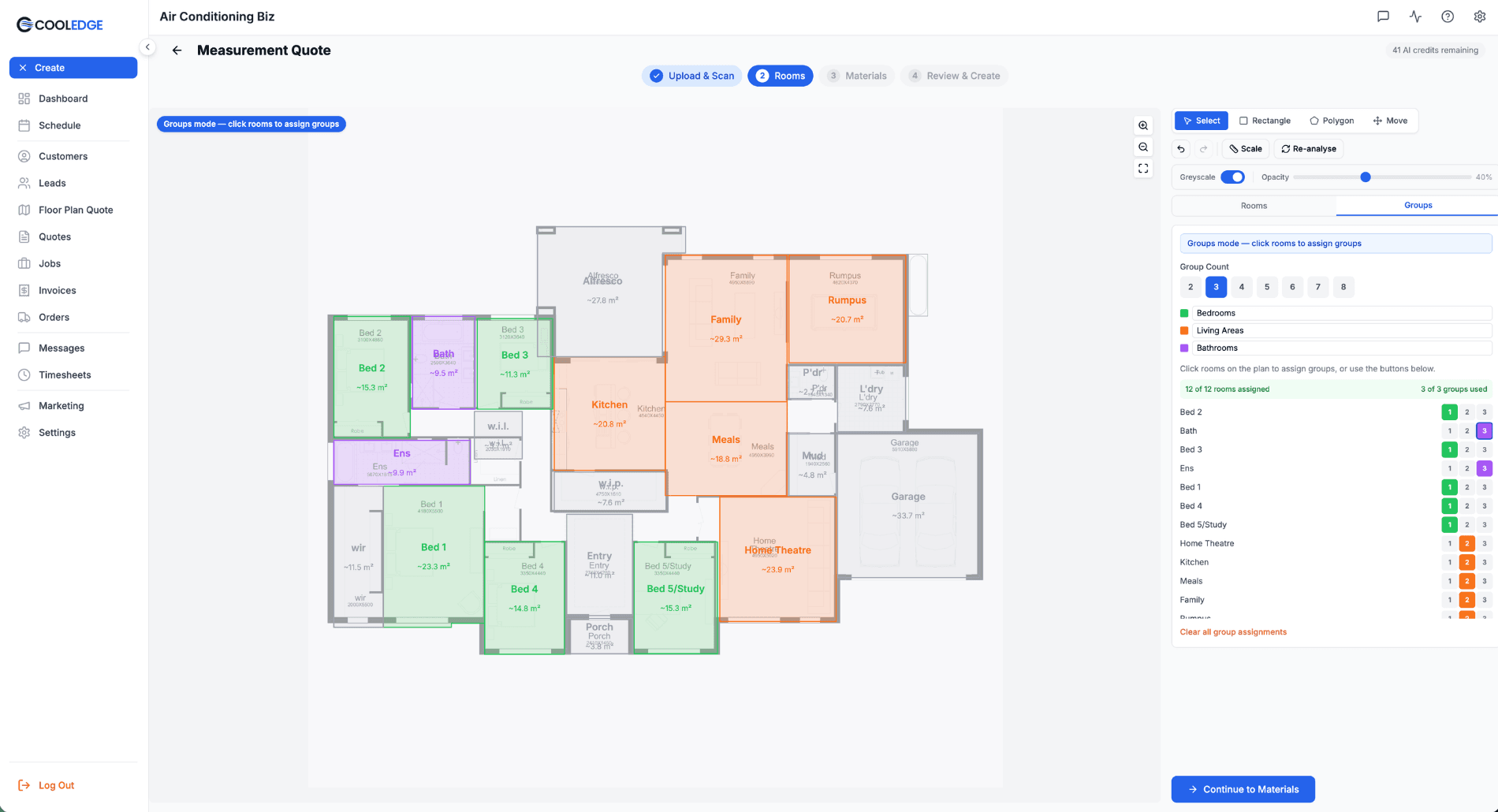This screenshot has width=1498, height=812.
Task: Open the Materials step in the wizard
Action: pyautogui.click(x=856, y=76)
